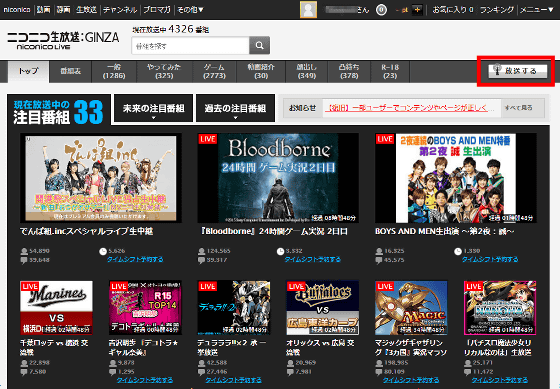Screen dimensions: 560x389
Task: Open the 顔出し (349) tab
Action: pyautogui.click(x=307, y=71)
